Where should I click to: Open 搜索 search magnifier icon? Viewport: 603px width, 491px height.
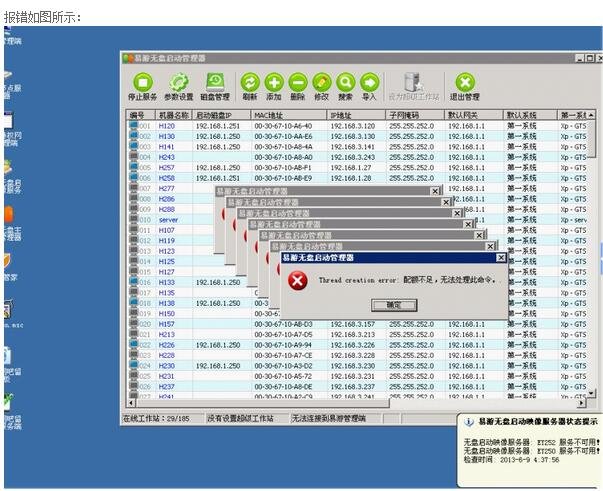pos(345,83)
